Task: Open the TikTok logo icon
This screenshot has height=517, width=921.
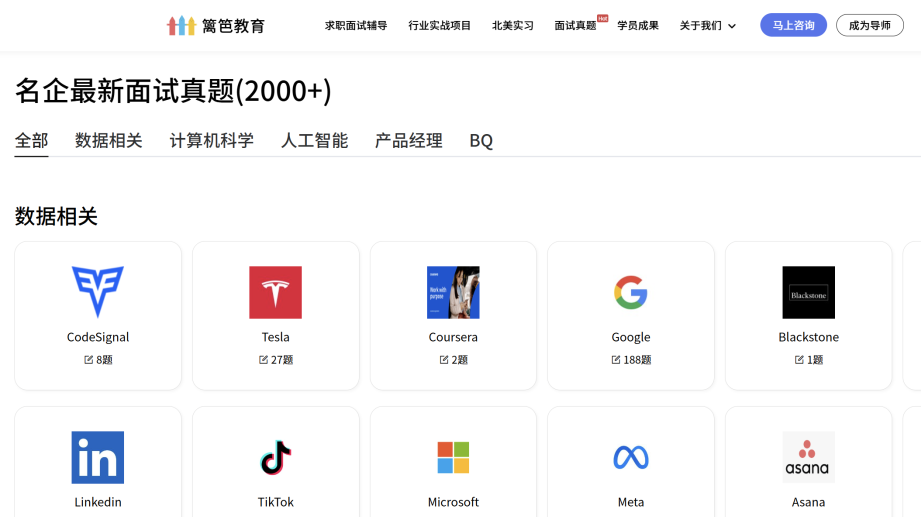Action: coord(275,457)
